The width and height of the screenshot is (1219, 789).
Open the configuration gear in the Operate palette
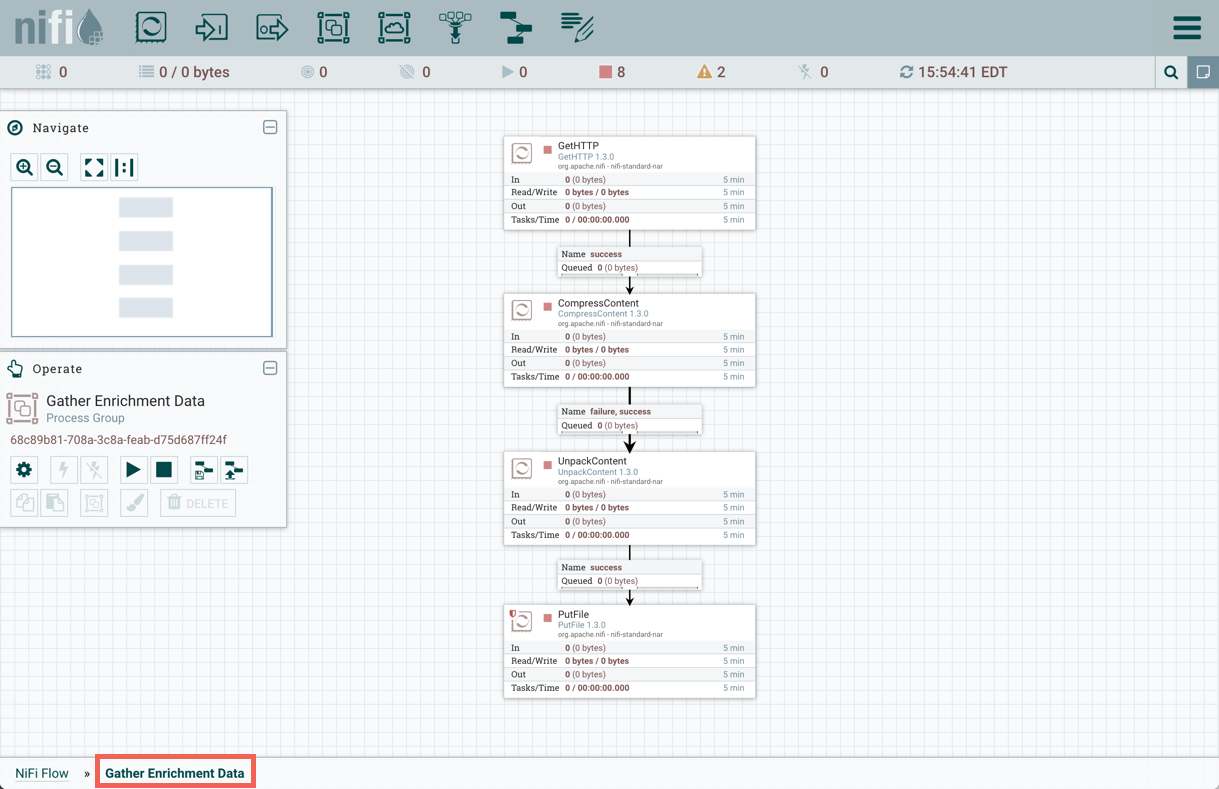[x=24, y=470]
